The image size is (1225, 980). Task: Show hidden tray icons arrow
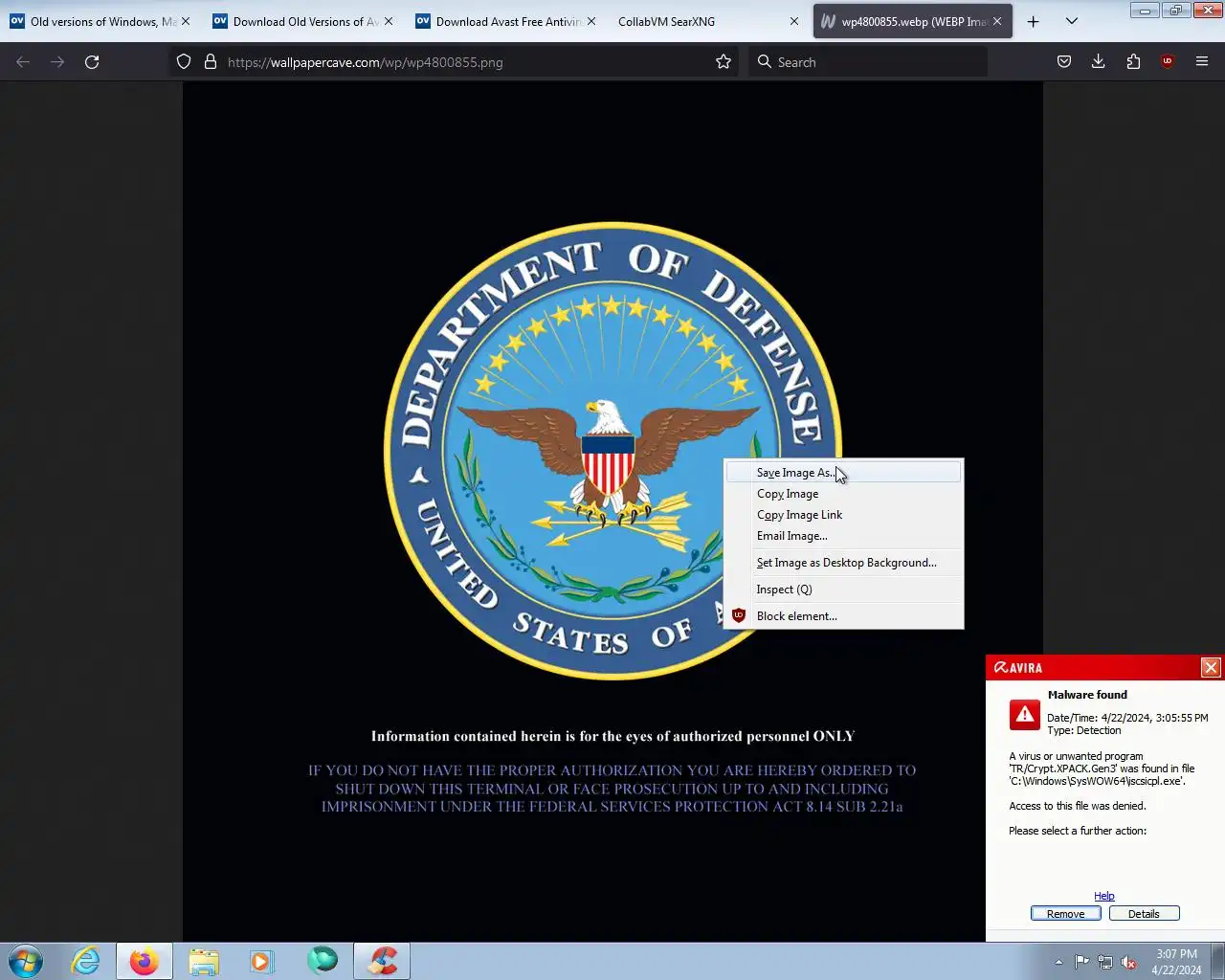[x=1058, y=962]
